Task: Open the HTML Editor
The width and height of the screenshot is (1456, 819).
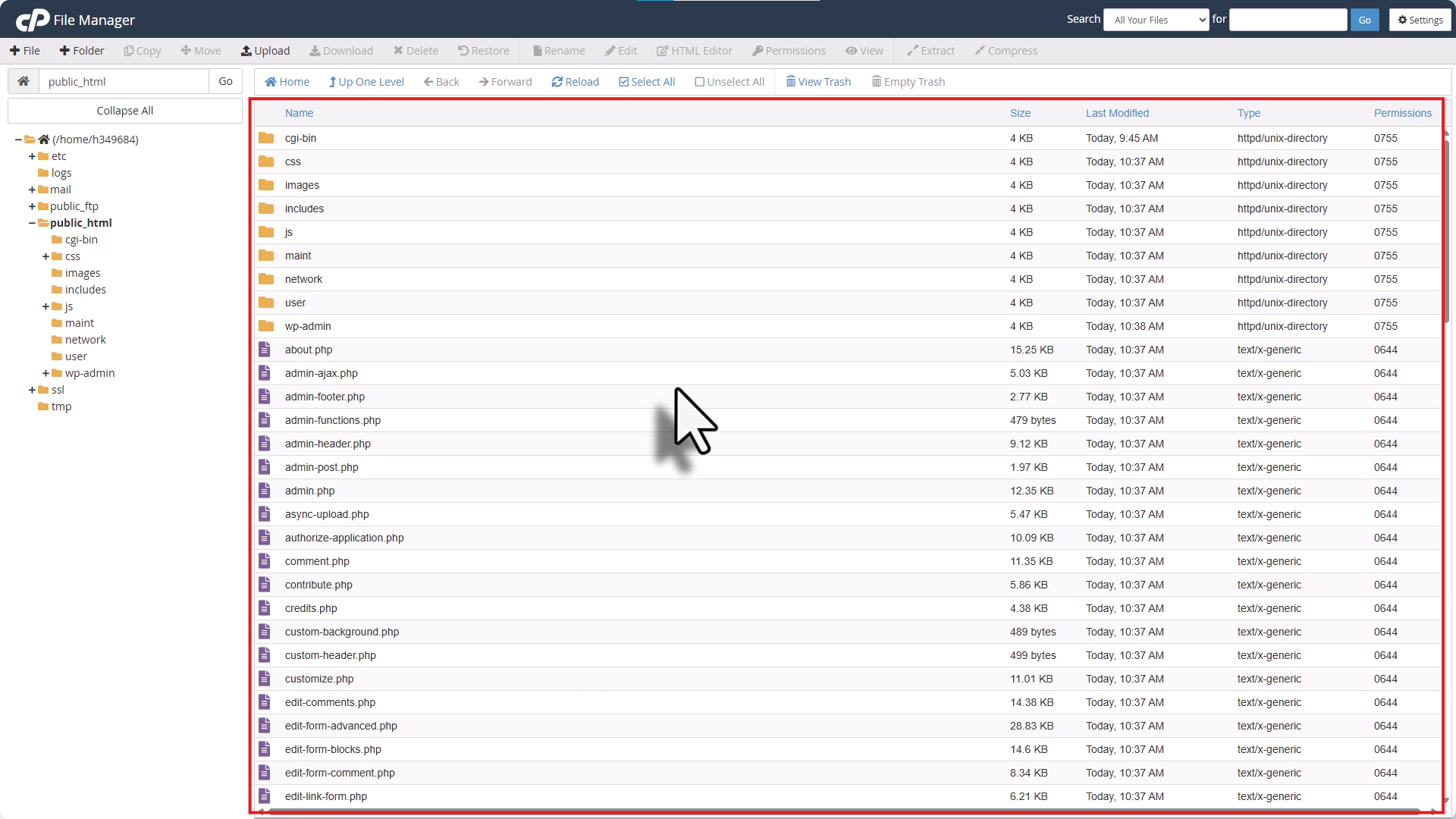Action: [x=695, y=51]
